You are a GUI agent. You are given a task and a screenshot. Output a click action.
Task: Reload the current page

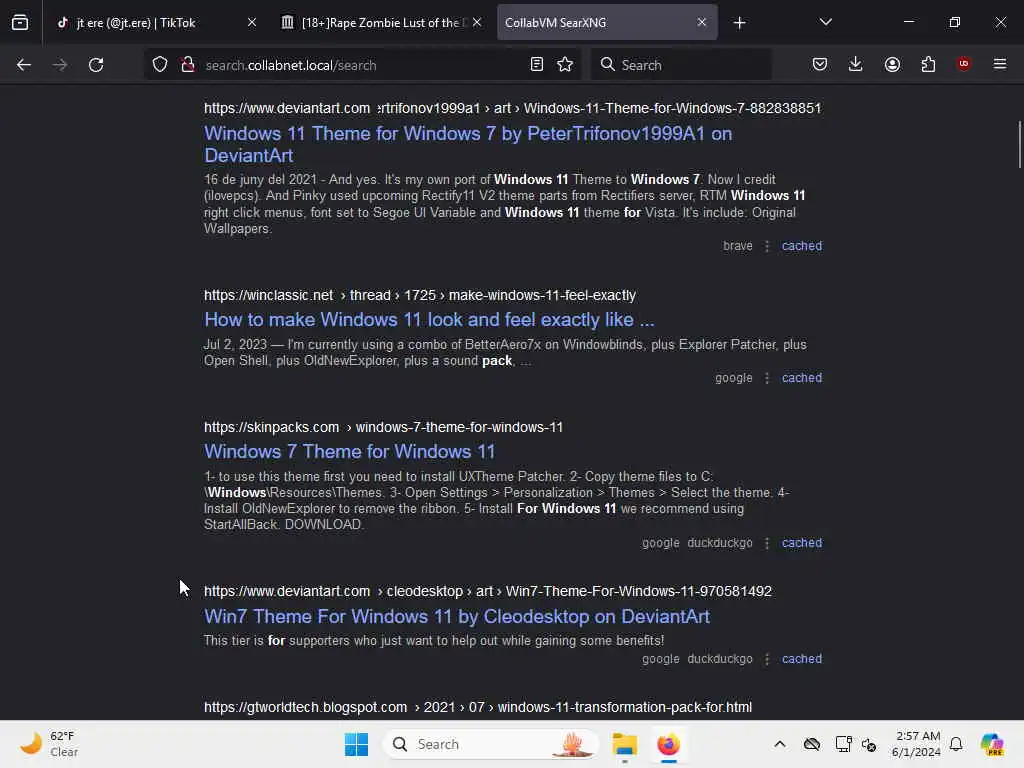(96, 65)
